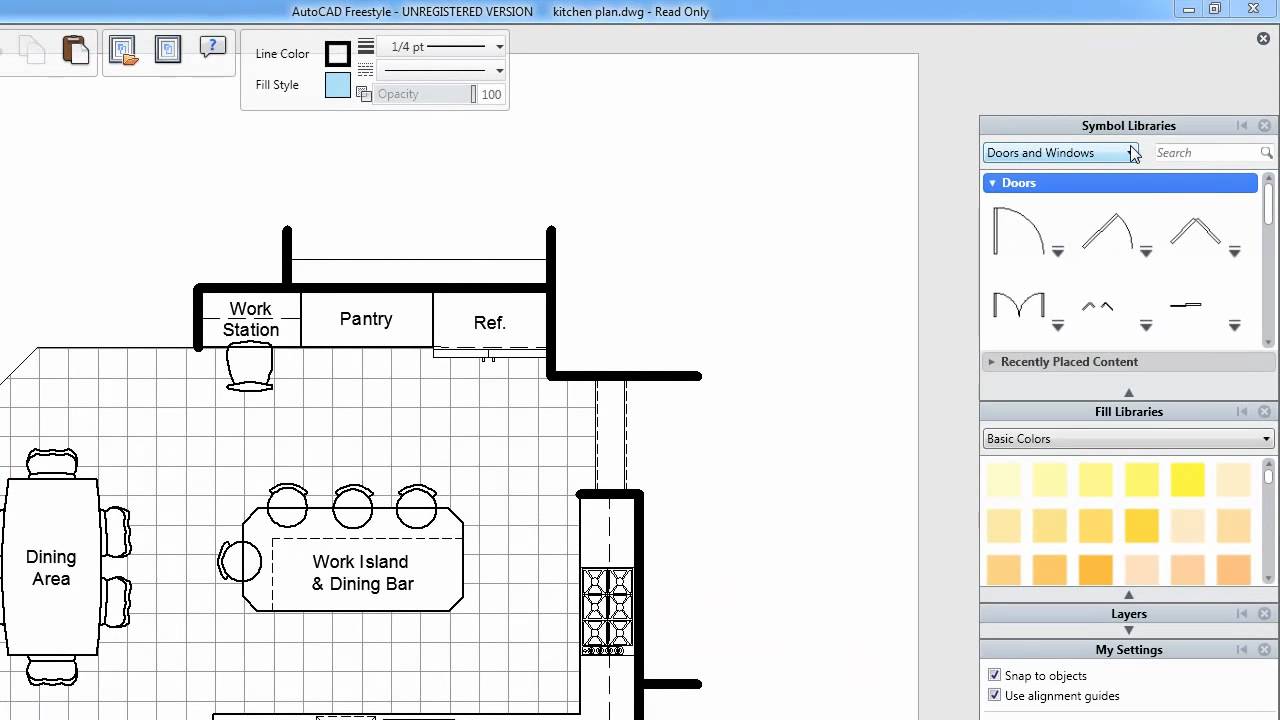Click the search magnifier in Symbol Libraries
The width and height of the screenshot is (1280, 720).
[x=1266, y=153]
